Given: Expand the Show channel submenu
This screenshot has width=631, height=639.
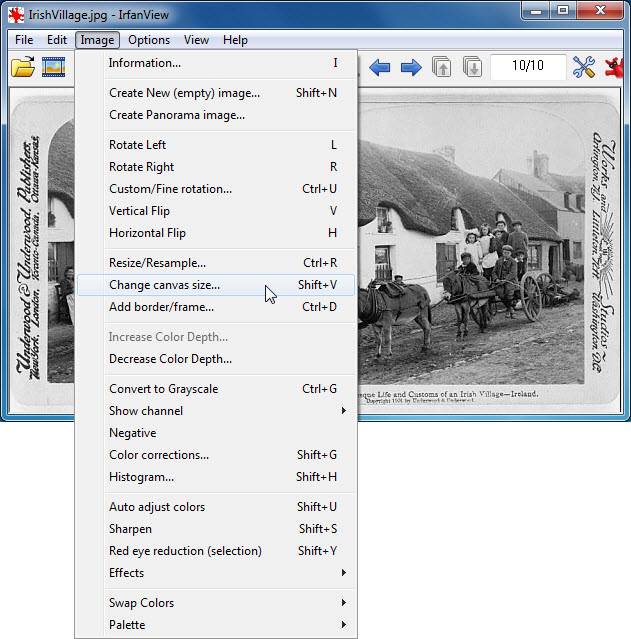Looking at the screenshot, I should pyautogui.click(x=216, y=411).
